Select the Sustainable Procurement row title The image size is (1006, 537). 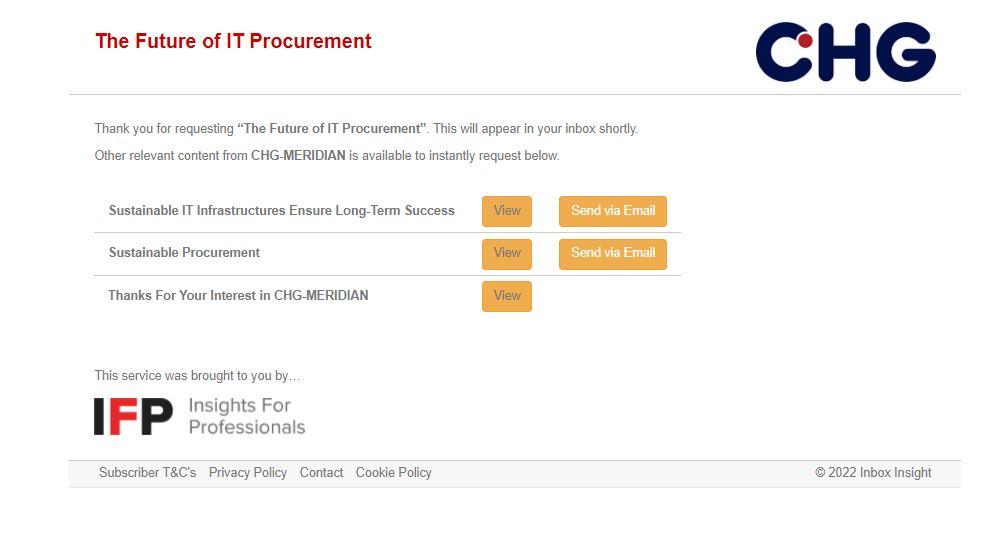click(x=184, y=253)
